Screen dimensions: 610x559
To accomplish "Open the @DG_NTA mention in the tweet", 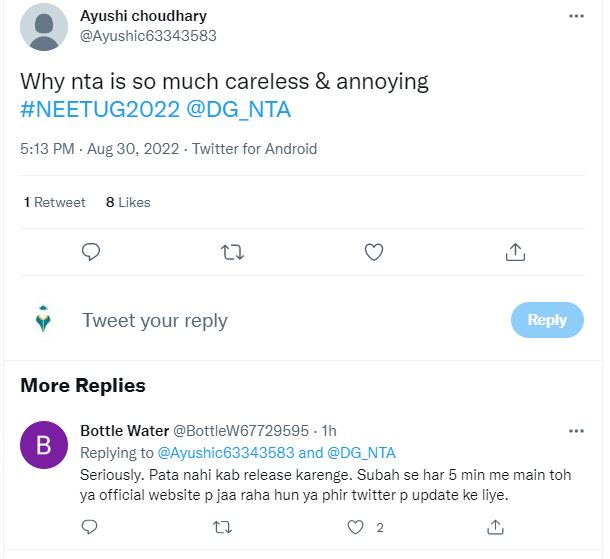I will pos(239,108).
